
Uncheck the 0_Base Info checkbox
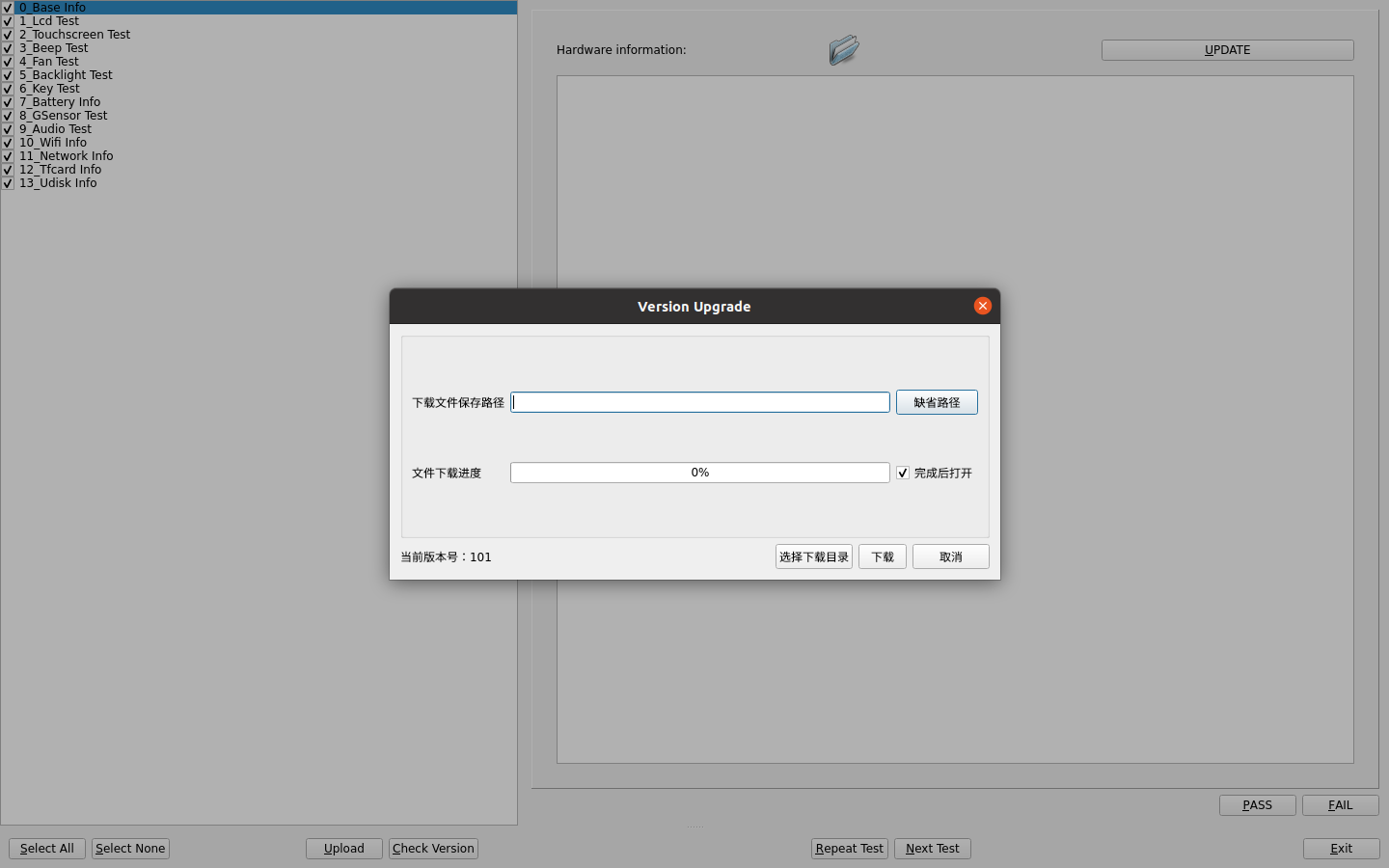(8, 8)
